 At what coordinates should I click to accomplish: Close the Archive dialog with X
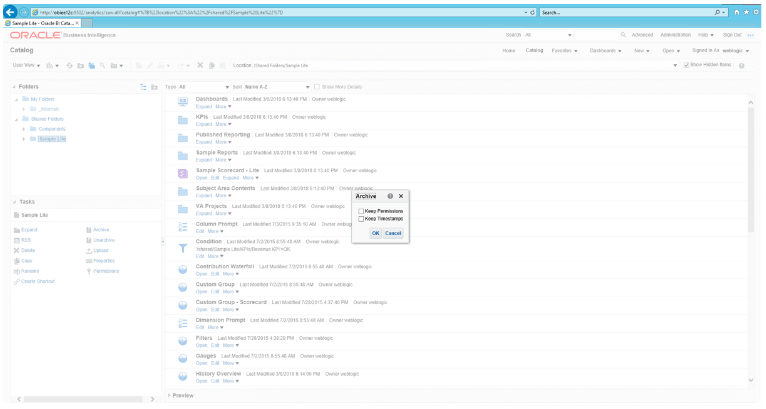point(401,196)
